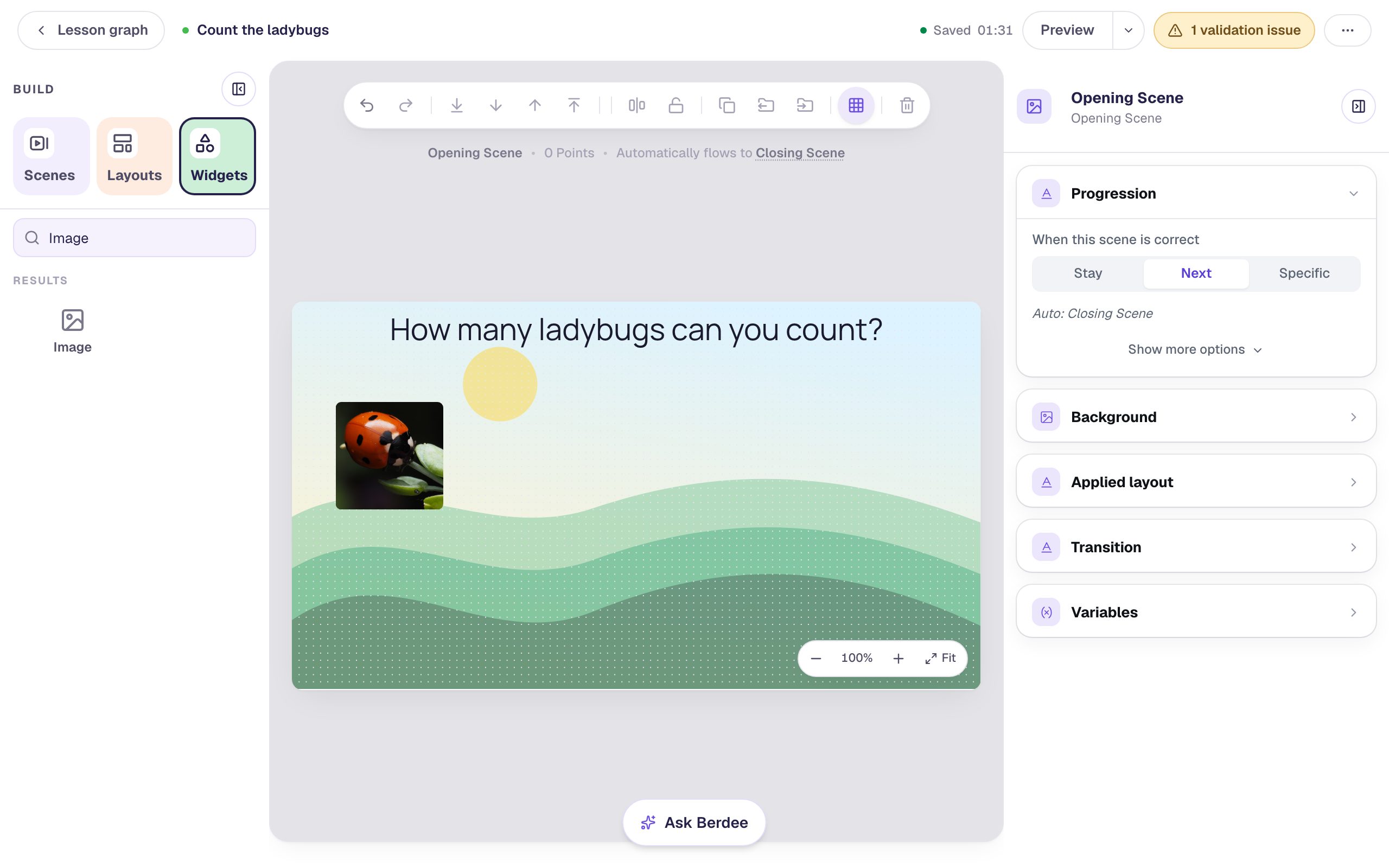Image resolution: width=1389 pixels, height=868 pixels.
Task: Open the 1 validation issue alert
Action: click(x=1234, y=30)
